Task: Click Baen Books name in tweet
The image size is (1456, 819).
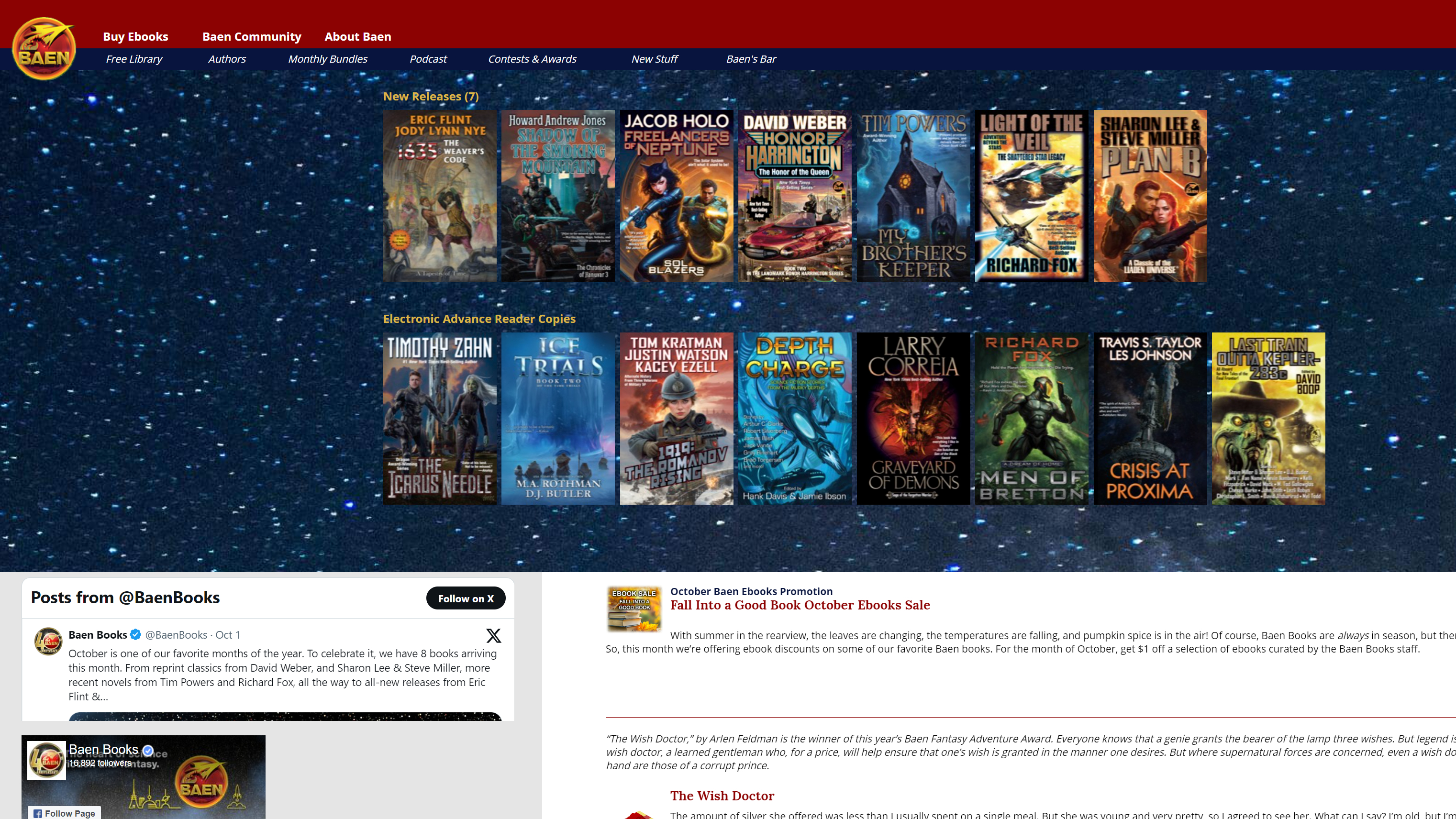Action: click(x=98, y=635)
